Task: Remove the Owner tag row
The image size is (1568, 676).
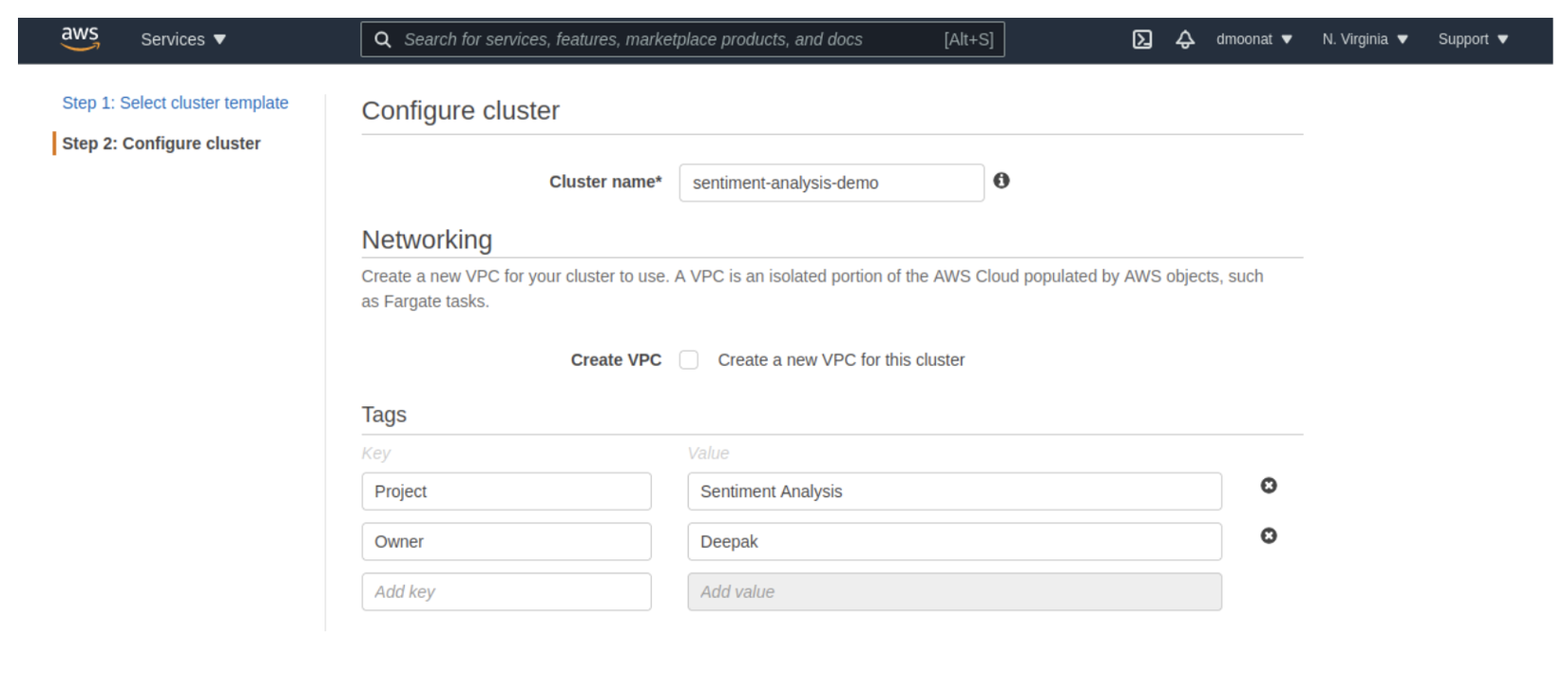Action: pos(1269,536)
